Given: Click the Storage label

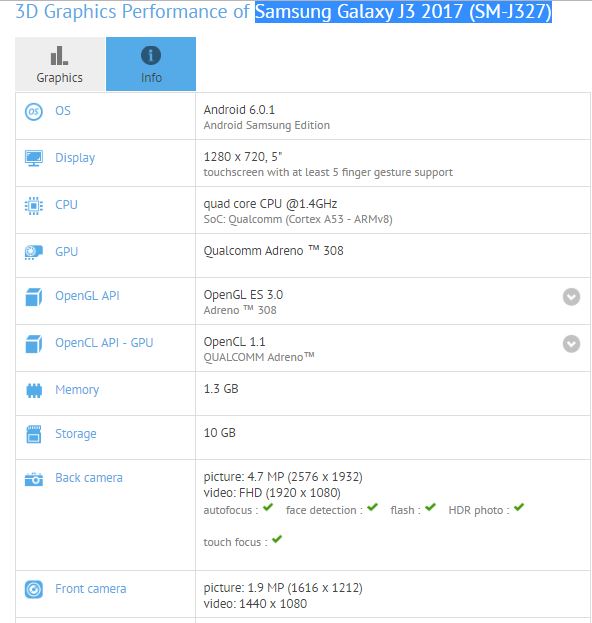Looking at the screenshot, I should tap(76, 434).
